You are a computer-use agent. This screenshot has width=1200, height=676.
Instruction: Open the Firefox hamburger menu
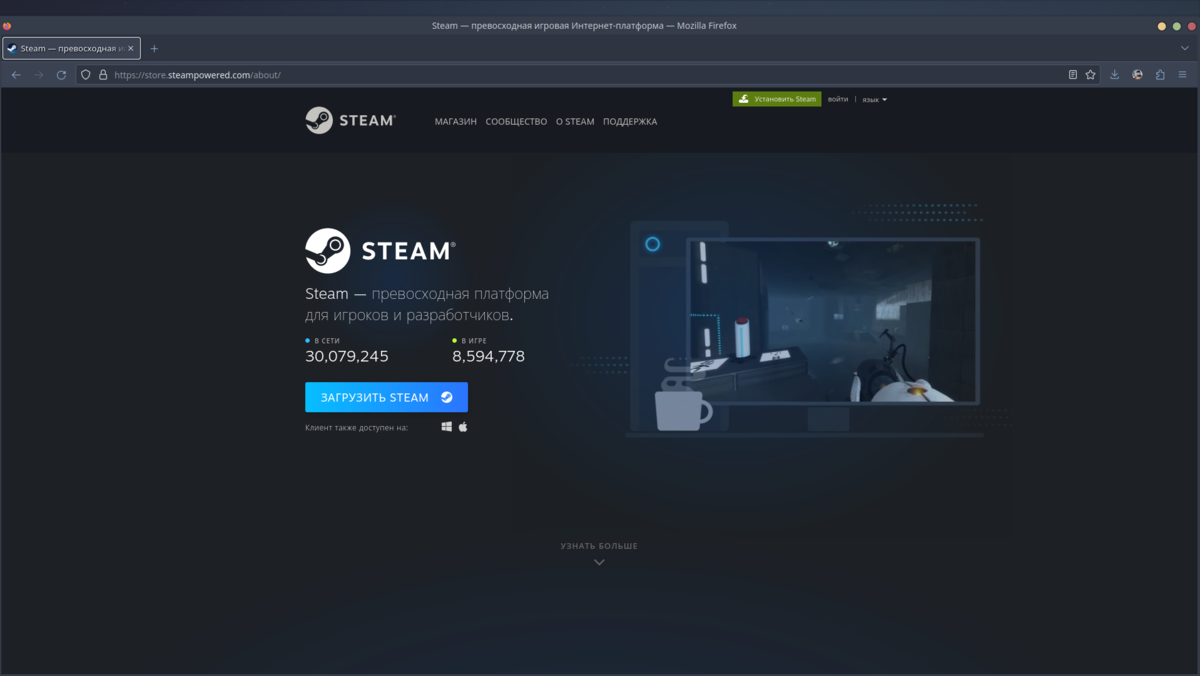(1183, 75)
